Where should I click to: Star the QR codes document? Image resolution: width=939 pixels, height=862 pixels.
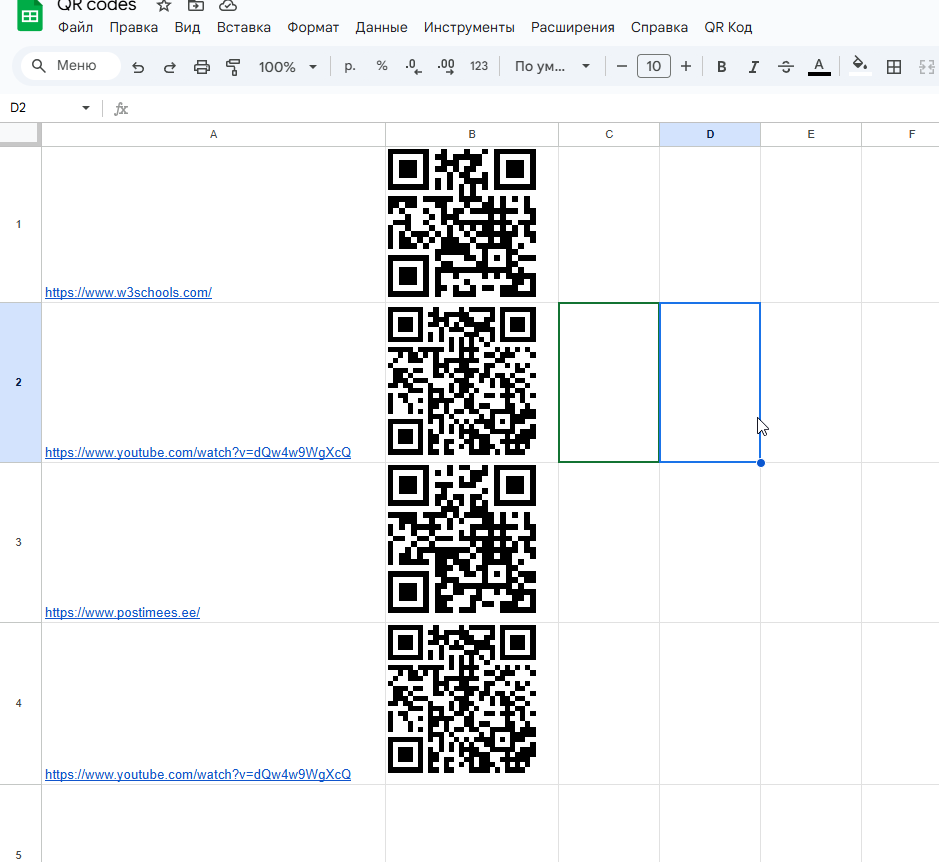(x=164, y=6)
